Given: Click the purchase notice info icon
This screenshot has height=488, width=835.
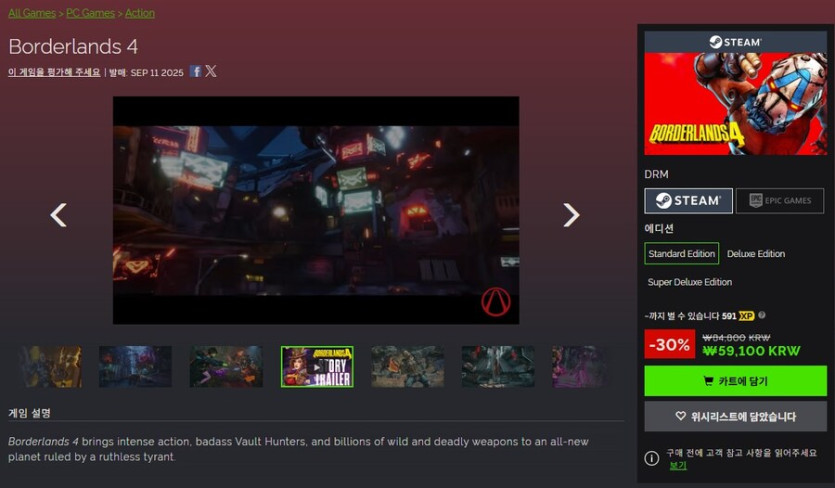Looking at the screenshot, I should (x=652, y=458).
